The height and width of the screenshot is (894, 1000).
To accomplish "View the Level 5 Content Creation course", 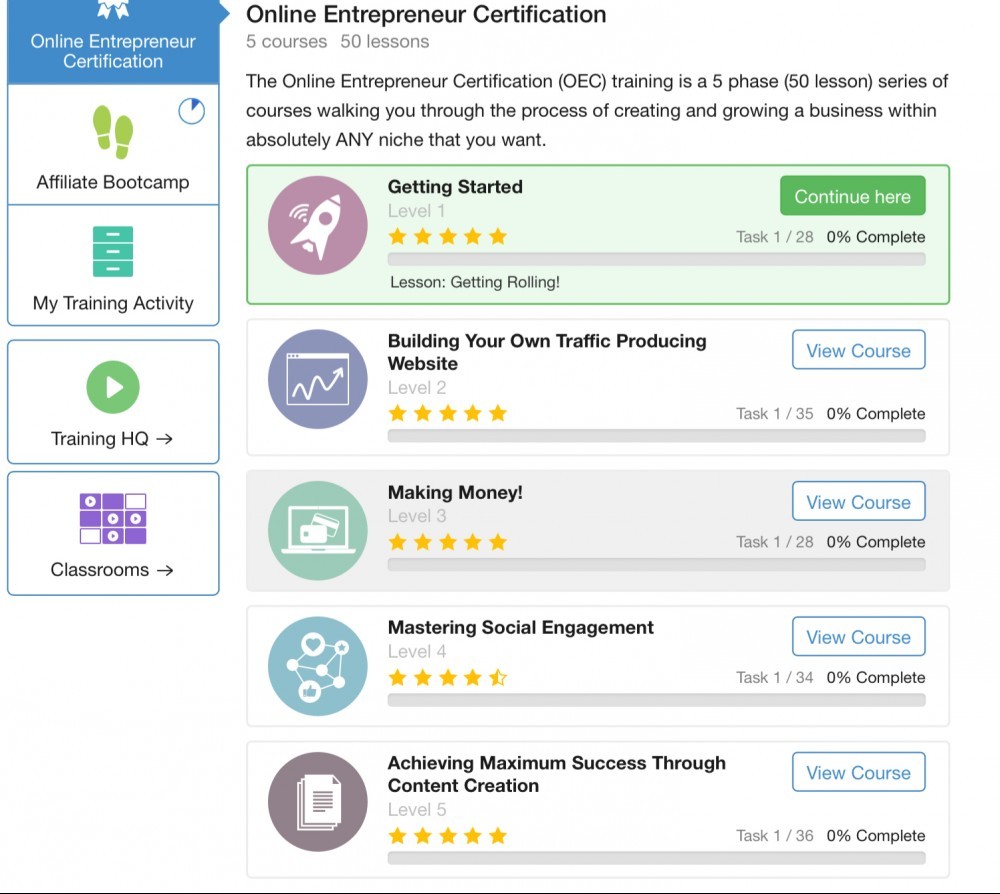I will 858,772.
